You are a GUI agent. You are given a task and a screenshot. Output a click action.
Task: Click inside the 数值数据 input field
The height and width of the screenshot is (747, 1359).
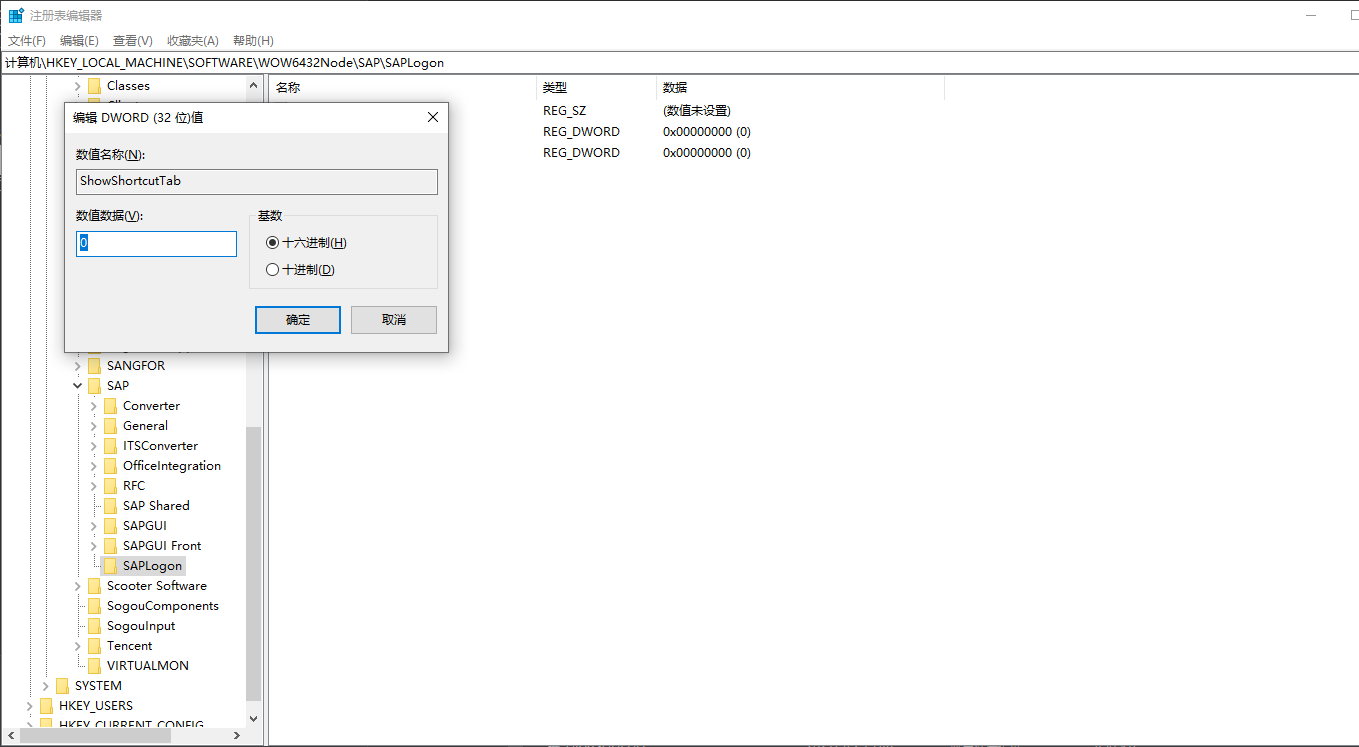pyautogui.click(x=156, y=243)
